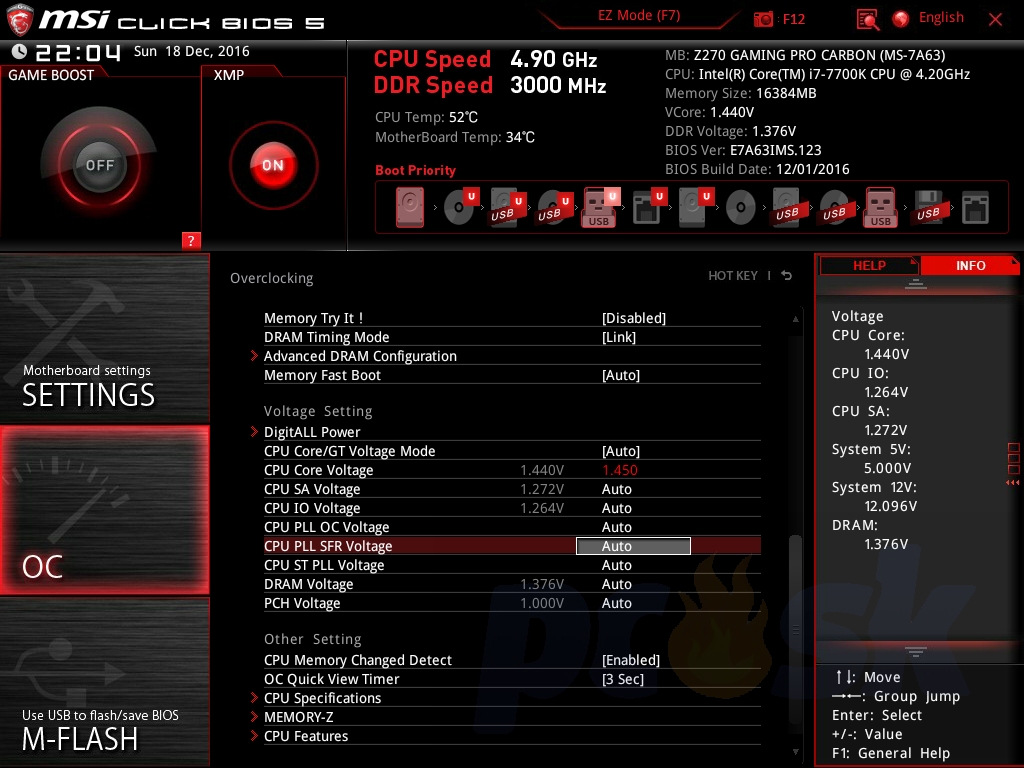Switch to the HELP tab
The width and height of the screenshot is (1024, 768).
coord(869,265)
